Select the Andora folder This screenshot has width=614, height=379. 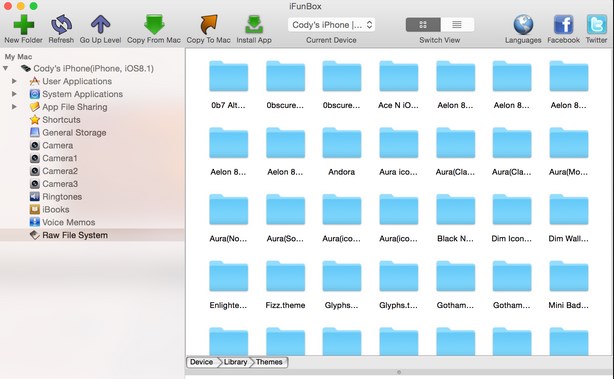pos(341,143)
